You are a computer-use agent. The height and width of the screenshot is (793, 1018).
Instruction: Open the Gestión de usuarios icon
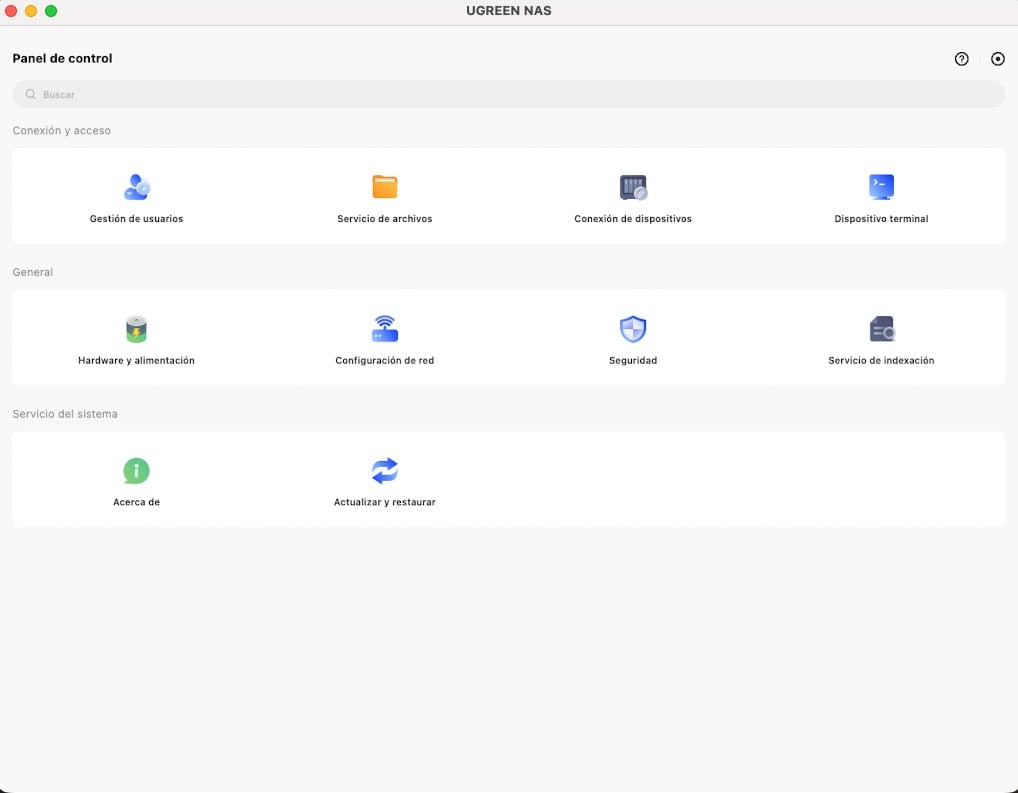136,187
